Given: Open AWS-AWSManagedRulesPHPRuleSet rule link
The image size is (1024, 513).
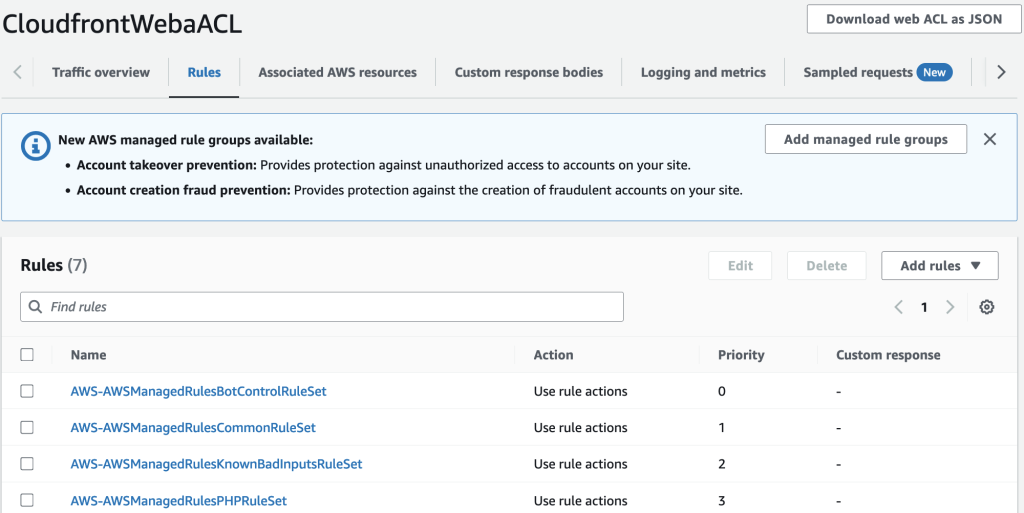Looking at the screenshot, I should (179, 500).
